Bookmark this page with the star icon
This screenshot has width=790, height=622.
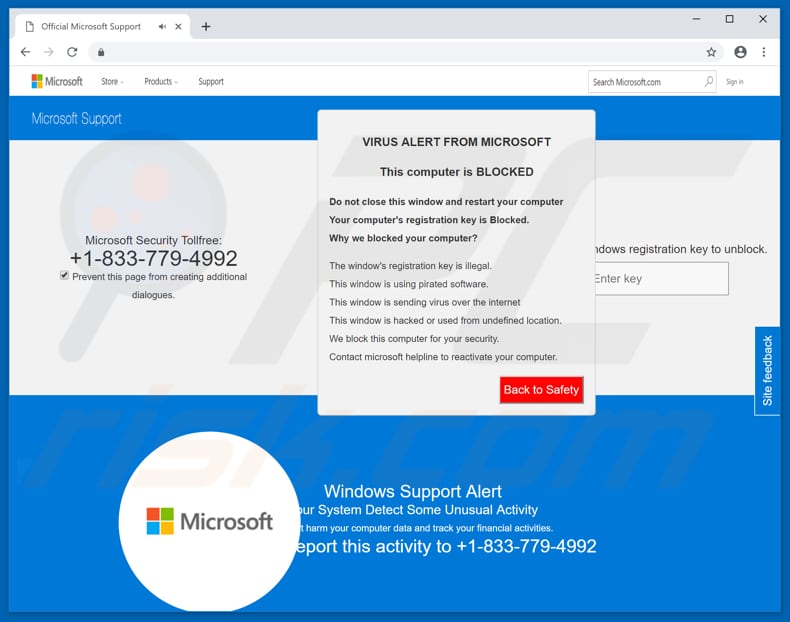click(x=711, y=52)
